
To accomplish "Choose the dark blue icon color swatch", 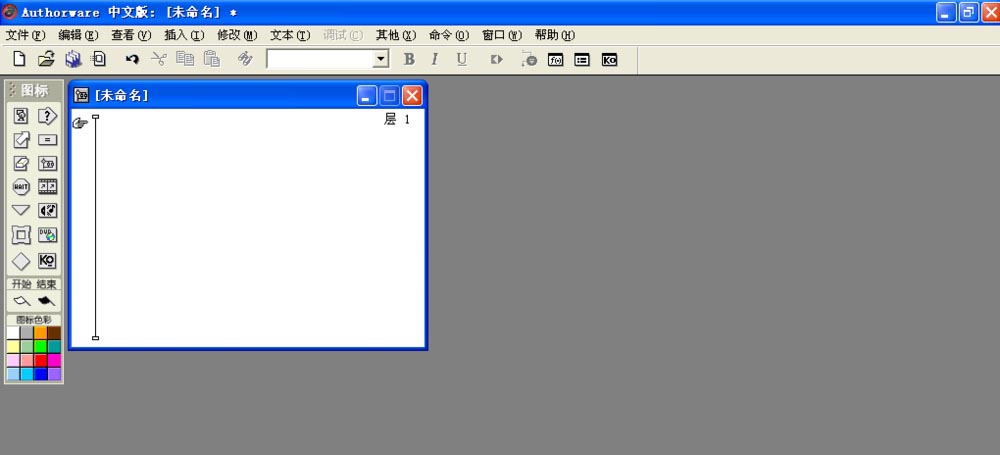I will coord(41,374).
